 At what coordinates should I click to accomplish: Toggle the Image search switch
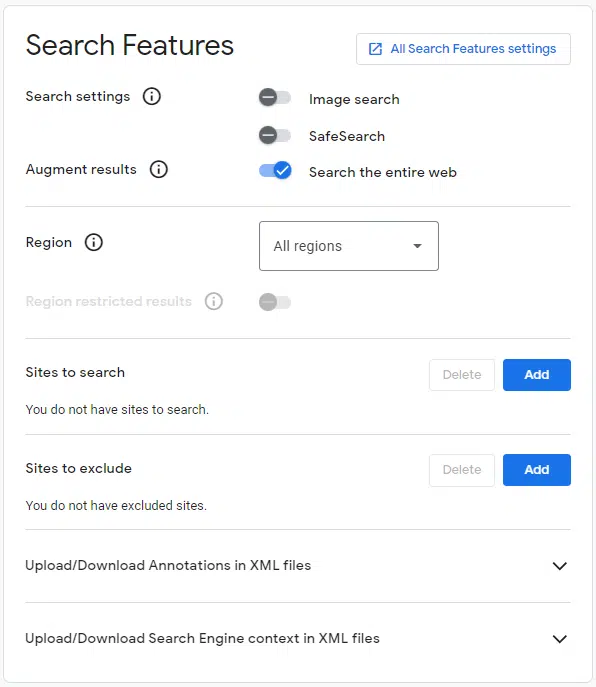(x=275, y=97)
